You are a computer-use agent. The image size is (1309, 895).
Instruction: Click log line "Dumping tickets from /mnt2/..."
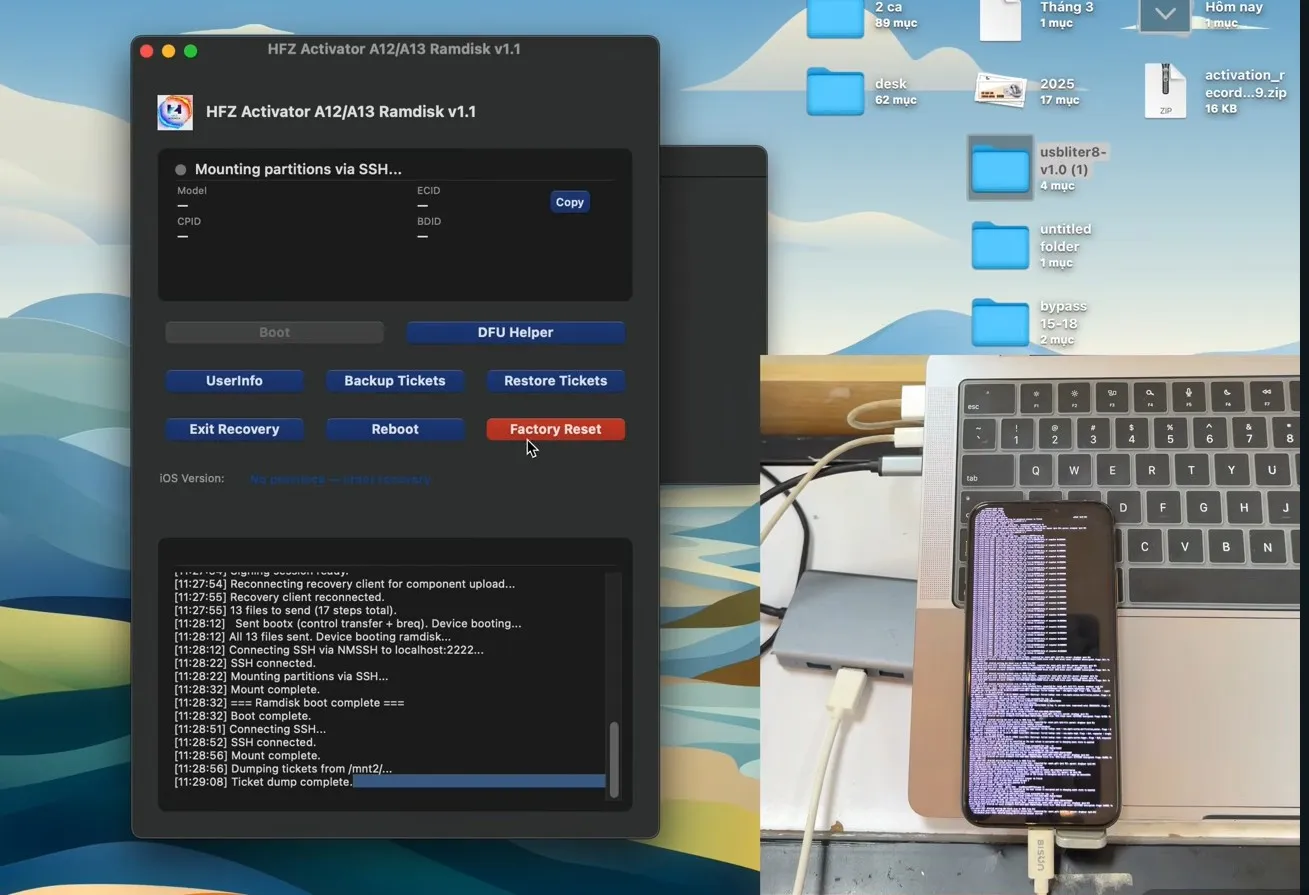tap(283, 769)
